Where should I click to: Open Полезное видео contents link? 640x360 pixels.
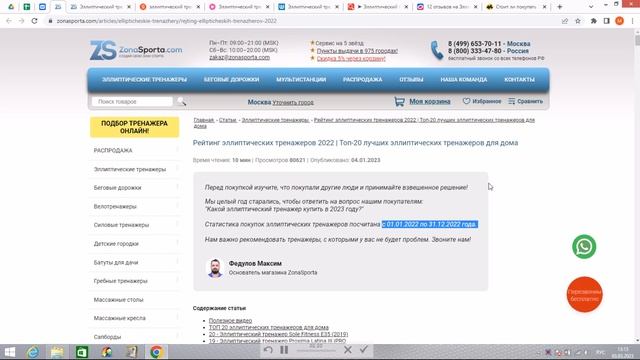coord(230,321)
